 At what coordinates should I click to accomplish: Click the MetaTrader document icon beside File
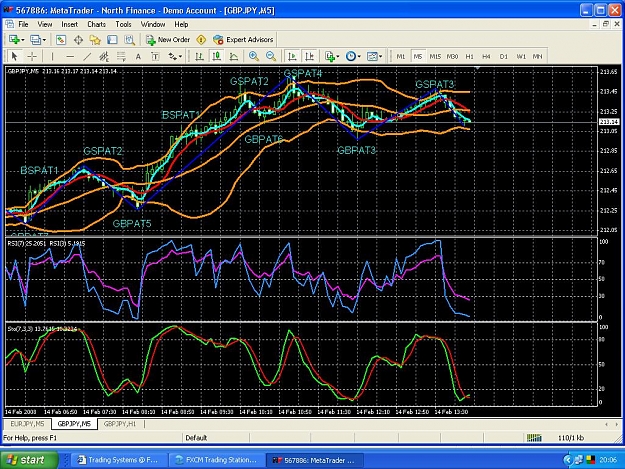click(x=10, y=24)
